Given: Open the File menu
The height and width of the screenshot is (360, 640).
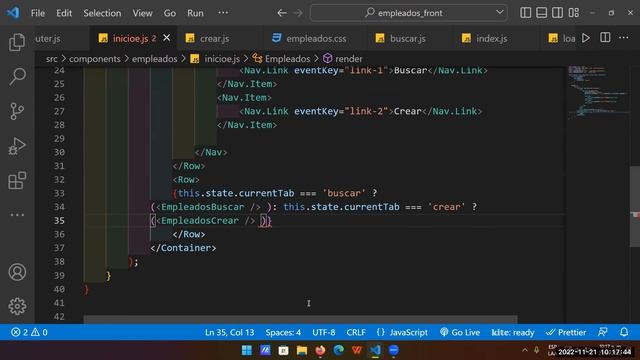Looking at the screenshot, I should point(38,13).
